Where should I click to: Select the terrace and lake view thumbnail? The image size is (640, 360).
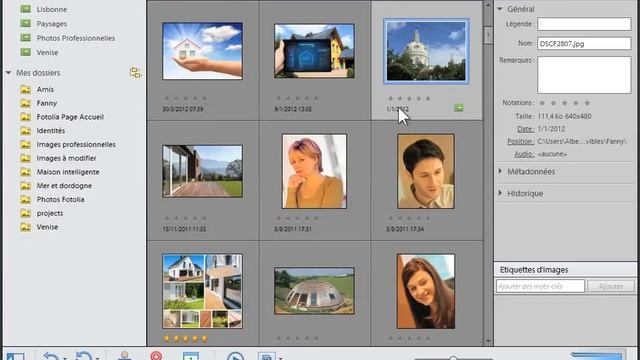[202, 171]
